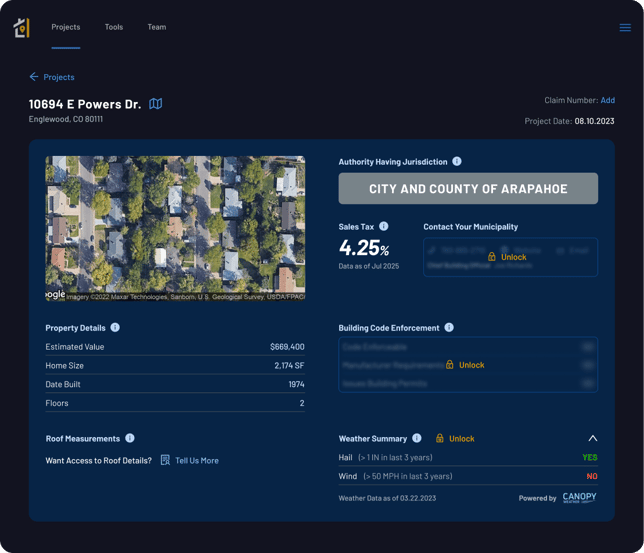Click the Englewood, CO 80111 text

[66, 119]
